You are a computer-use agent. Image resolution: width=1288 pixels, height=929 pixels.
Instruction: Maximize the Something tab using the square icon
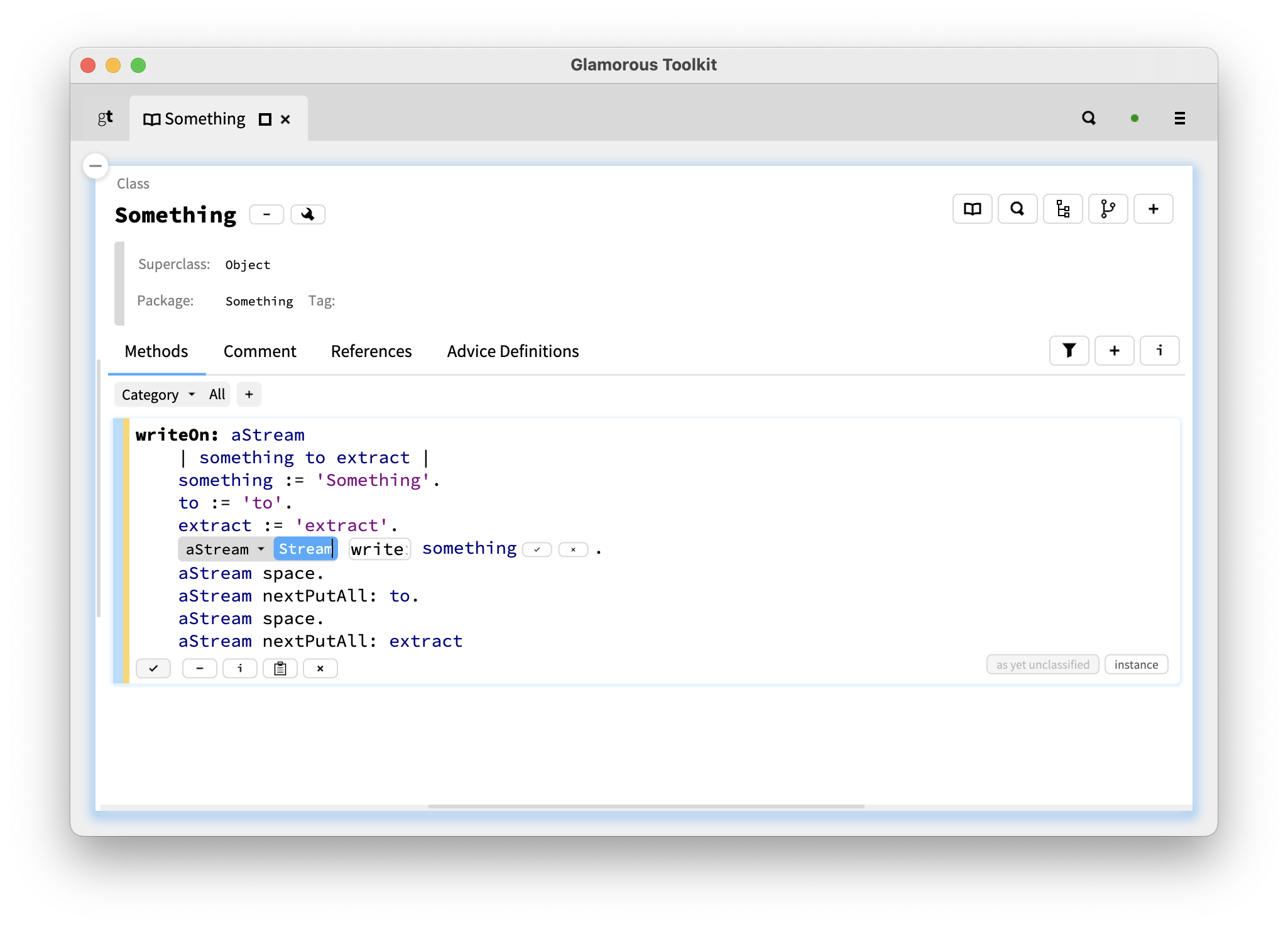pyautogui.click(x=265, y=119)
